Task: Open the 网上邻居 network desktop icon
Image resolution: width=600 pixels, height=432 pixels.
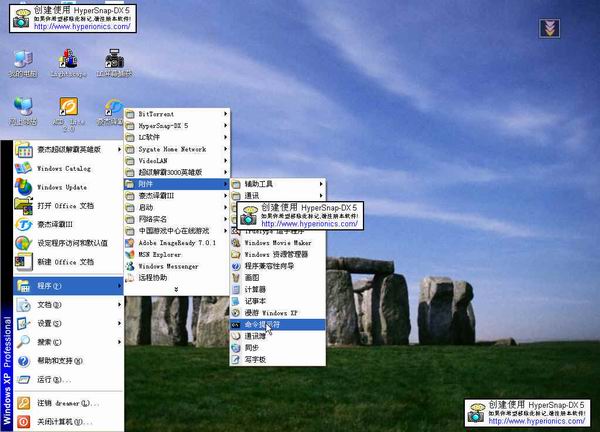Action: coord(23,111)
